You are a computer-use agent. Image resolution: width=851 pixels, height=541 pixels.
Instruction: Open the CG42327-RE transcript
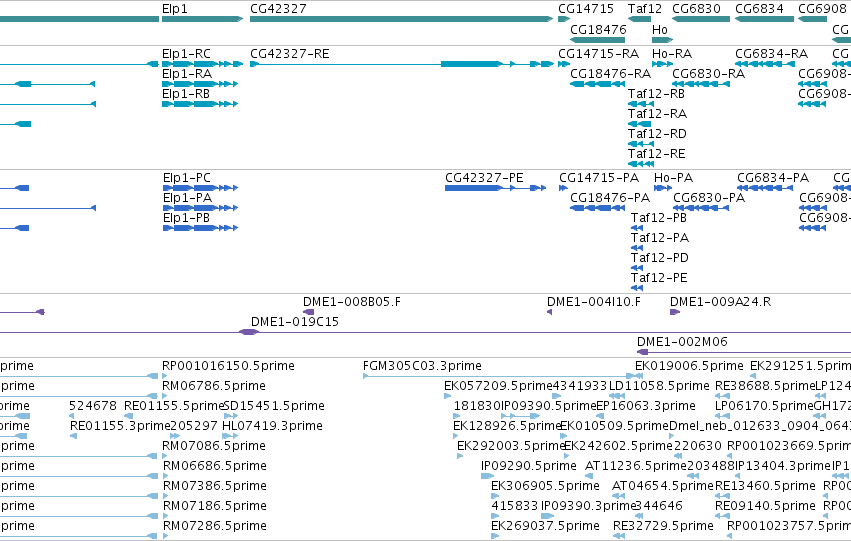(x=401, y=64)
